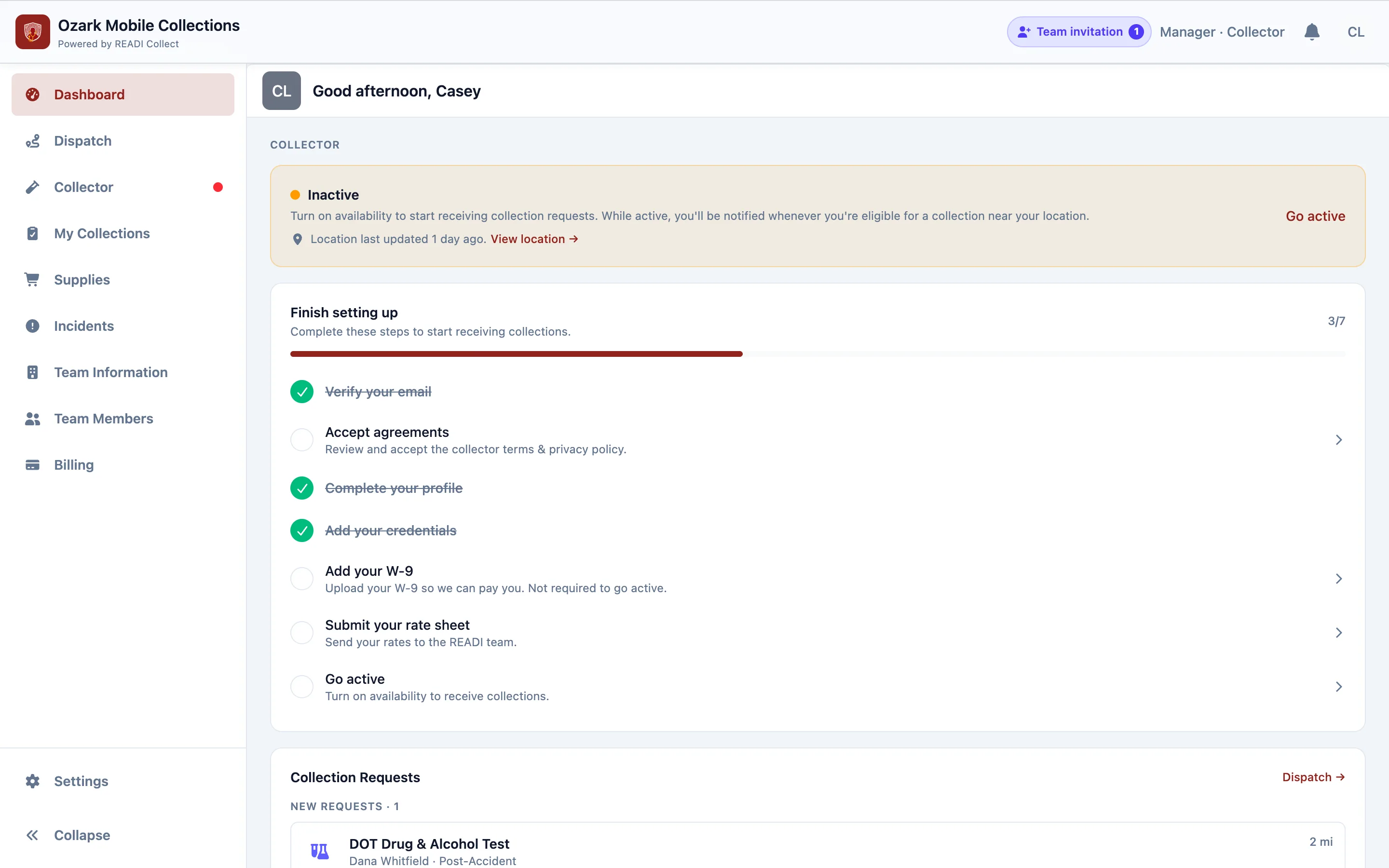Click the Go active step circle
This screenshot has height=868, width=1389.
(x=302, y=687)
